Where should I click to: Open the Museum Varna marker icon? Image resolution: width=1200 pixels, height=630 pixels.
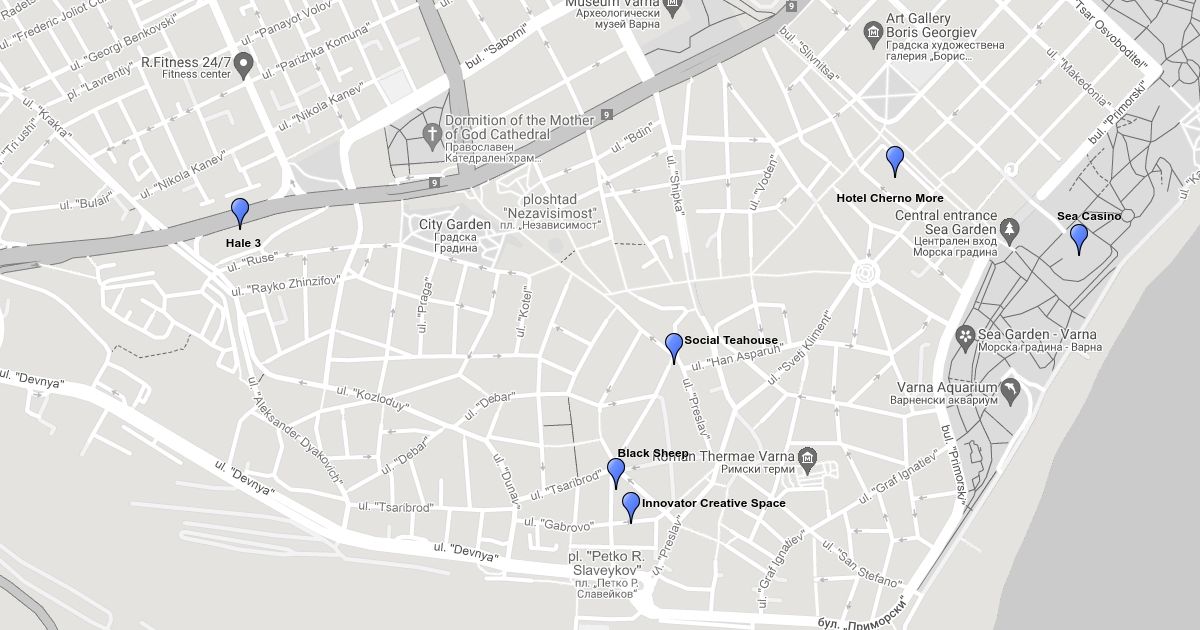click(x=673, y=8)
